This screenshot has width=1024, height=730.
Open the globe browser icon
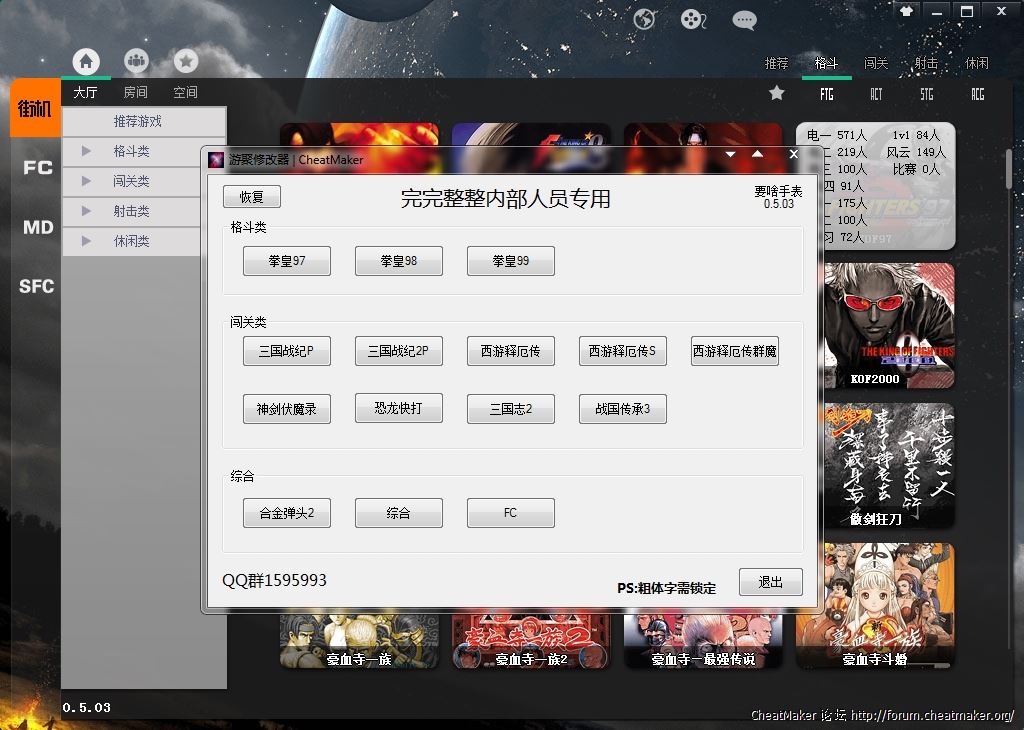point(645,19)
